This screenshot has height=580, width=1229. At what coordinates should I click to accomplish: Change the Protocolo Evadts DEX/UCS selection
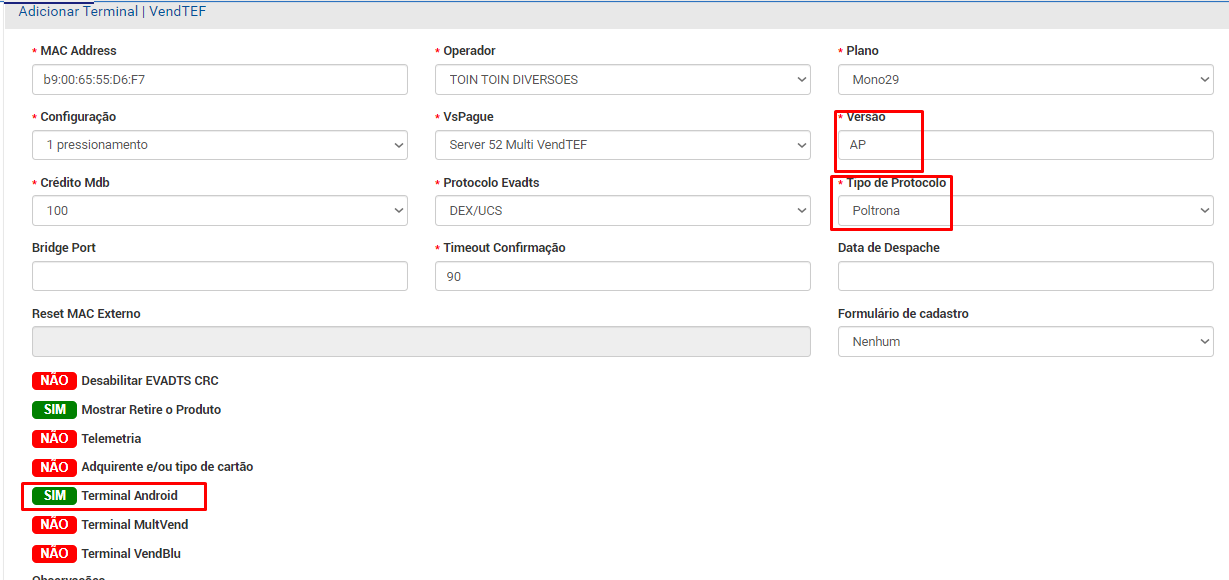pyautogui.click(x=623, y=211)
